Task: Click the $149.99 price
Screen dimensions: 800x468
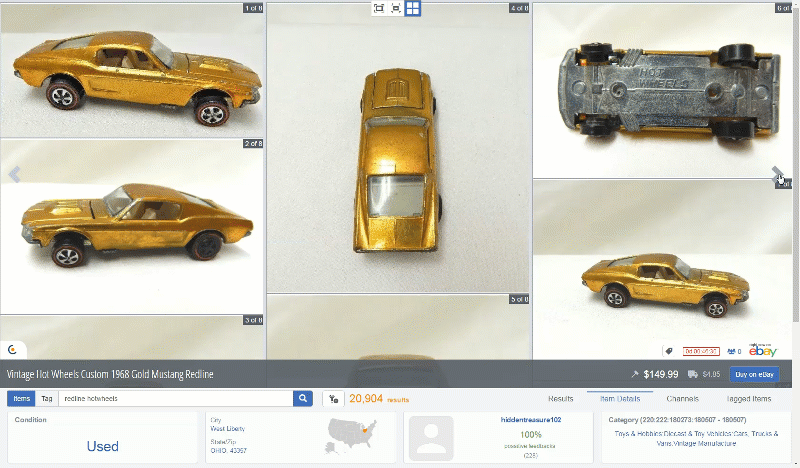Action: pos(661,374)
